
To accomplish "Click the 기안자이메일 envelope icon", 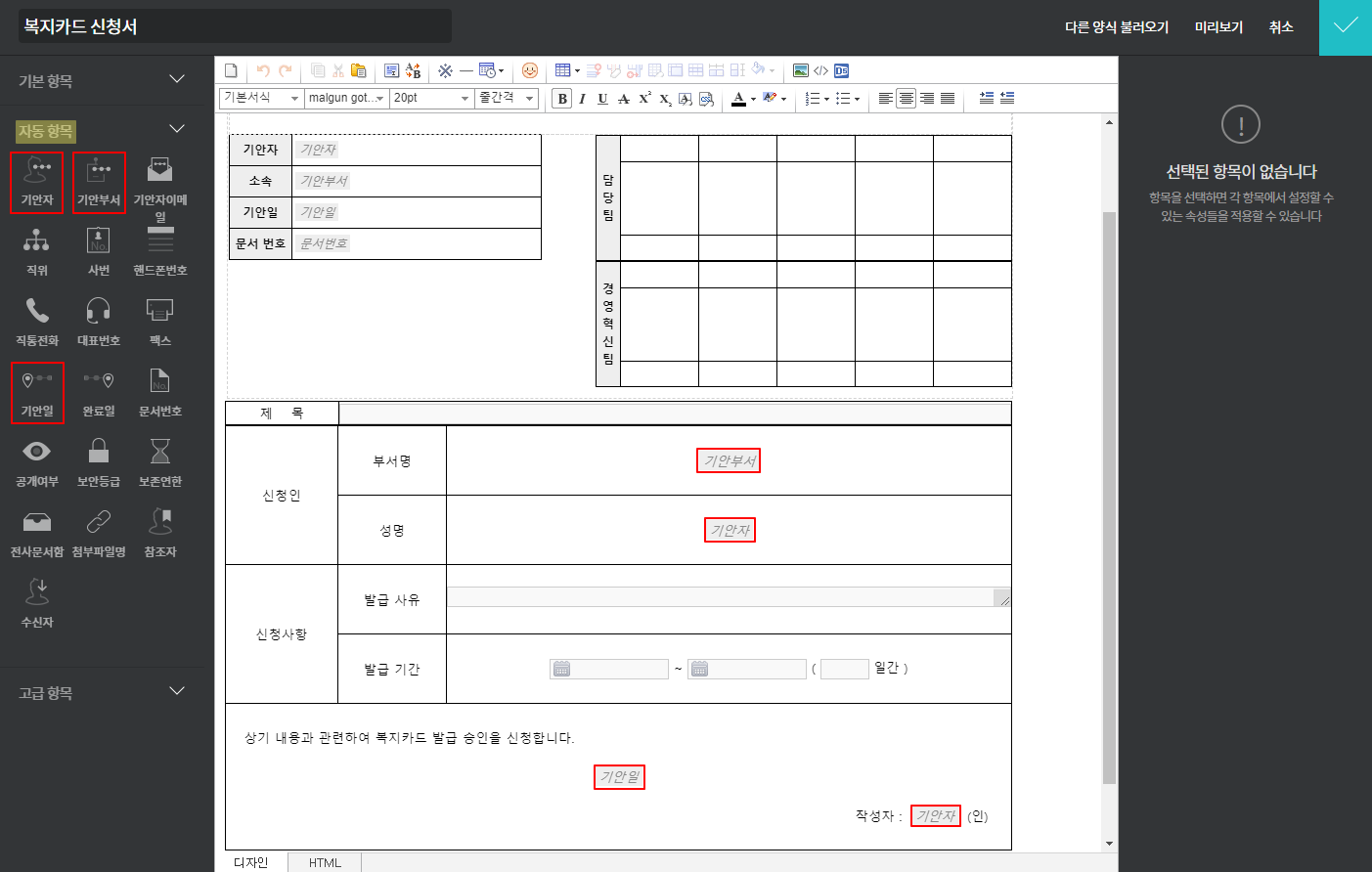I will point(159,171).
